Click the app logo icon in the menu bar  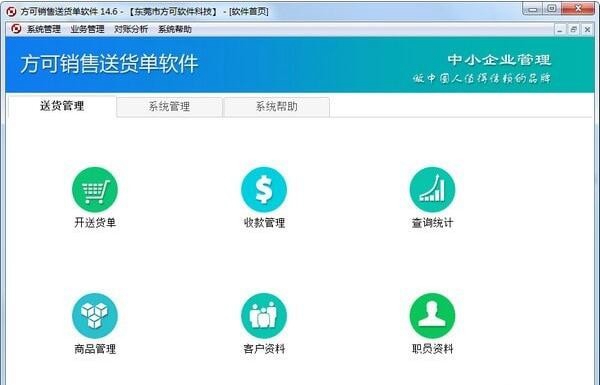(x=16, y=29)
